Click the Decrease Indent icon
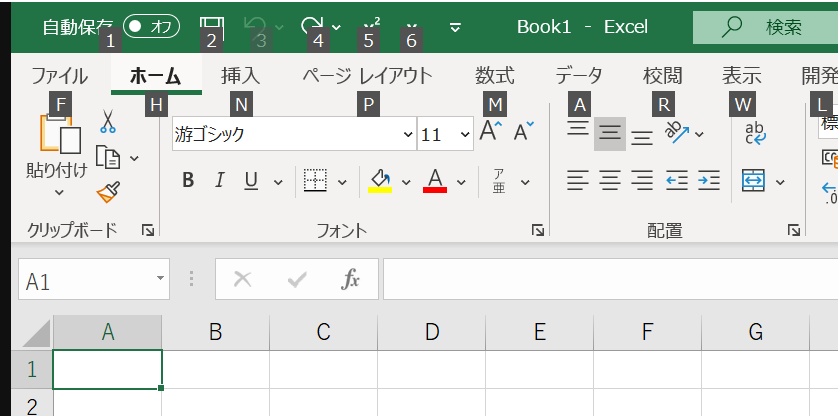 pos(677,181)
